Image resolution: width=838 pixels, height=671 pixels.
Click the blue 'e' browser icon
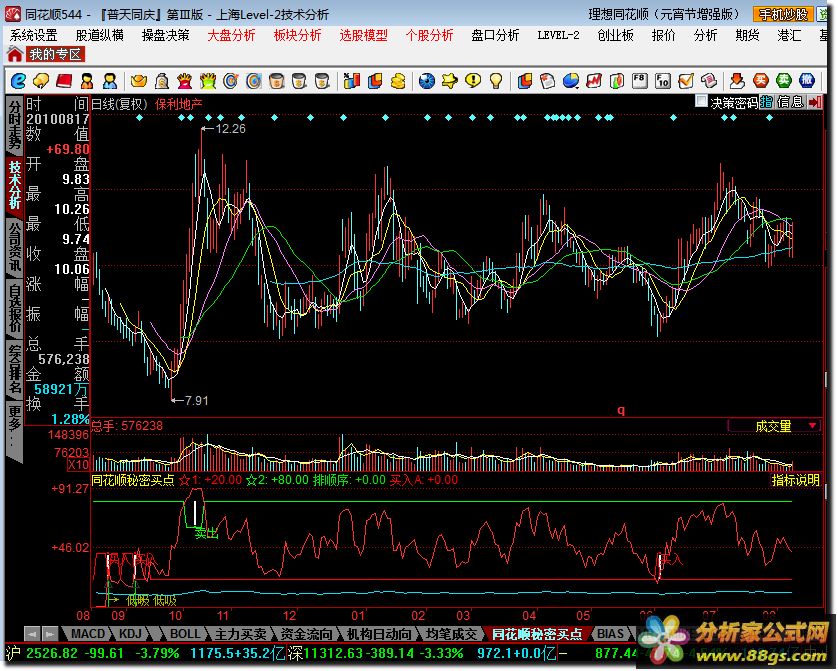(x=18, y=81)
